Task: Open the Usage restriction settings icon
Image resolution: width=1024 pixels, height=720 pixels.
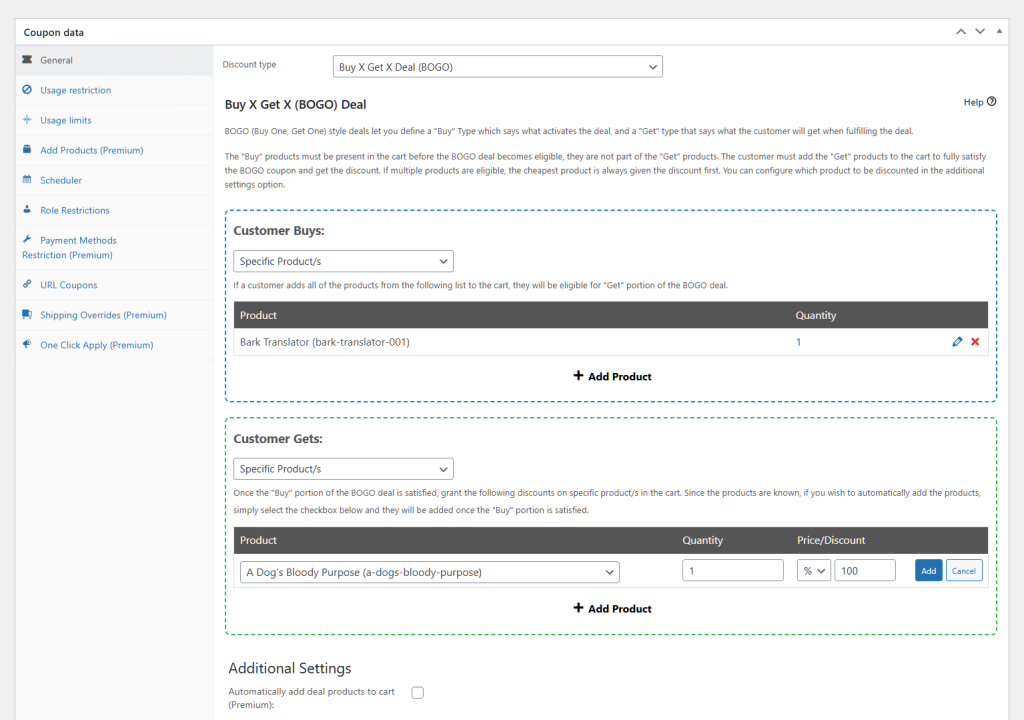Action: [26, 90]
